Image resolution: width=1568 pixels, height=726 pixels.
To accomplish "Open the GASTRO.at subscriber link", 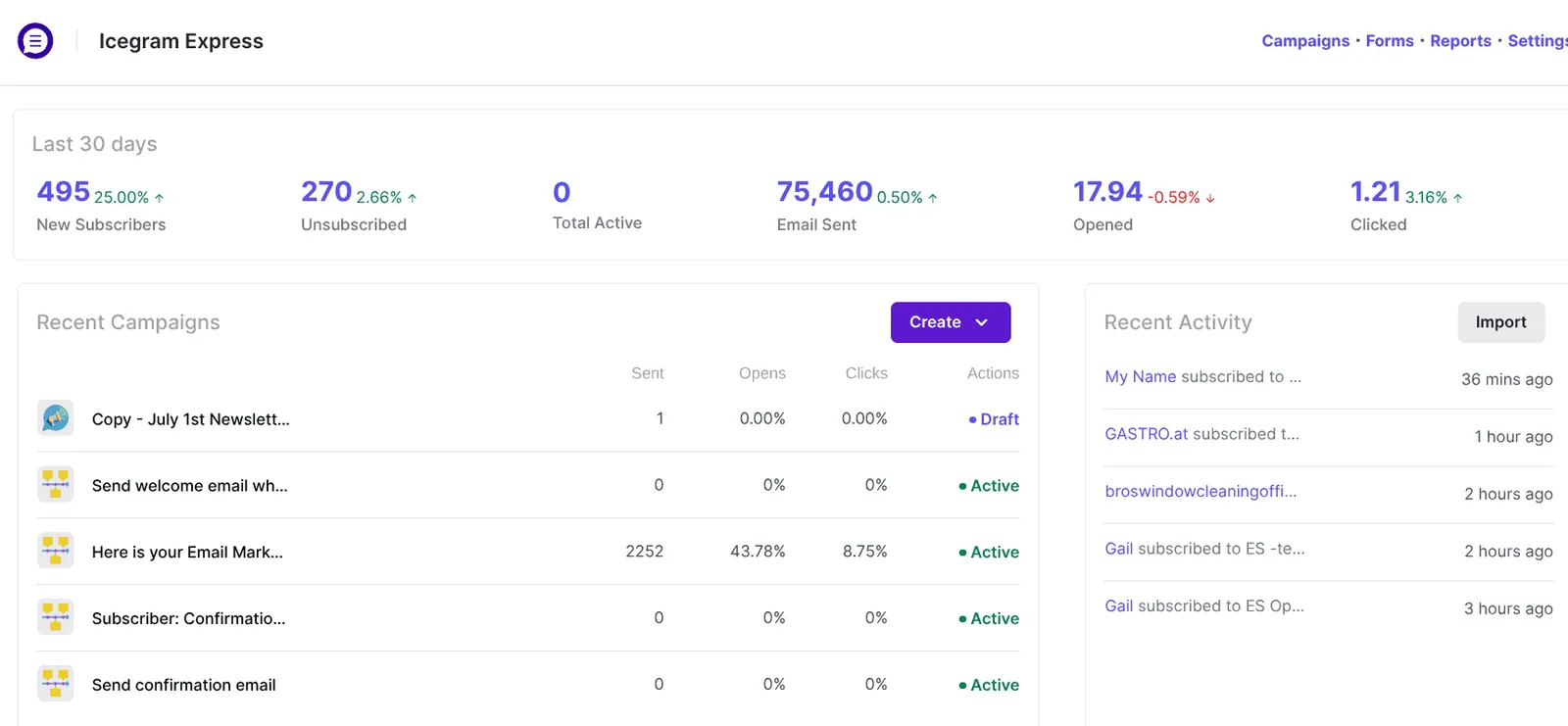I will point(1146,434).
